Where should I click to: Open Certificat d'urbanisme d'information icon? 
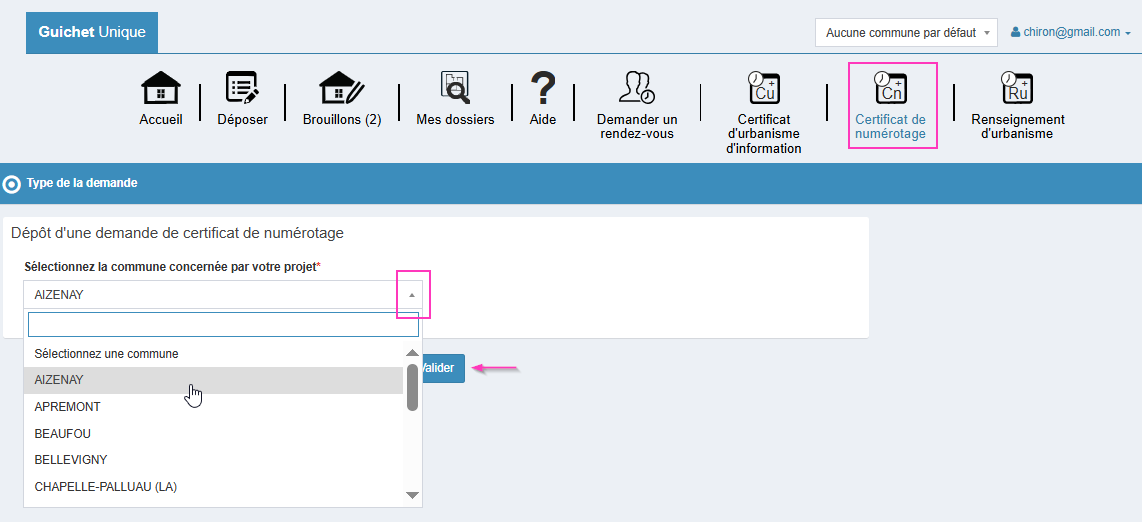(764, 88)
